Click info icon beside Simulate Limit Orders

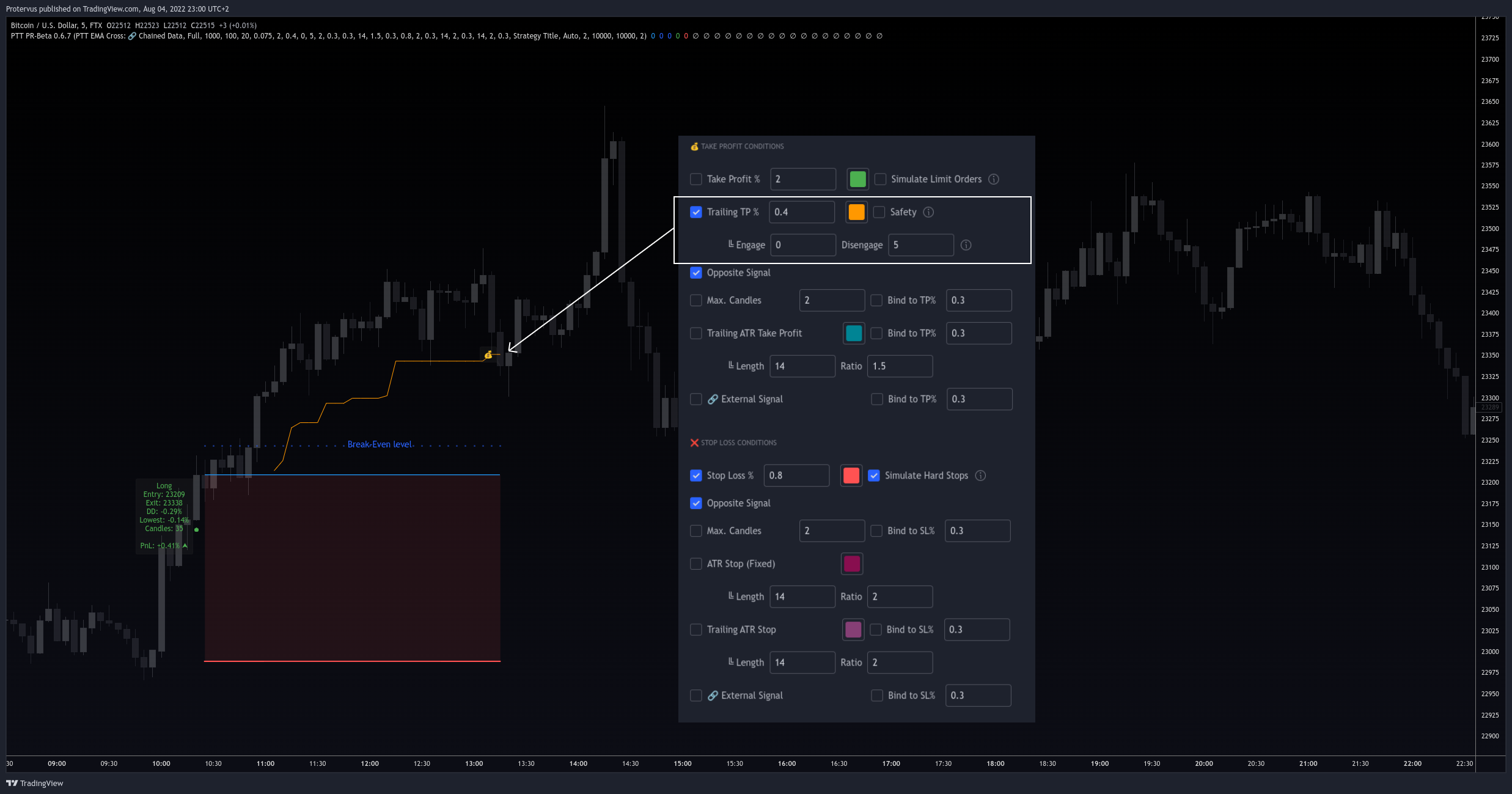[x=994, y=179]
